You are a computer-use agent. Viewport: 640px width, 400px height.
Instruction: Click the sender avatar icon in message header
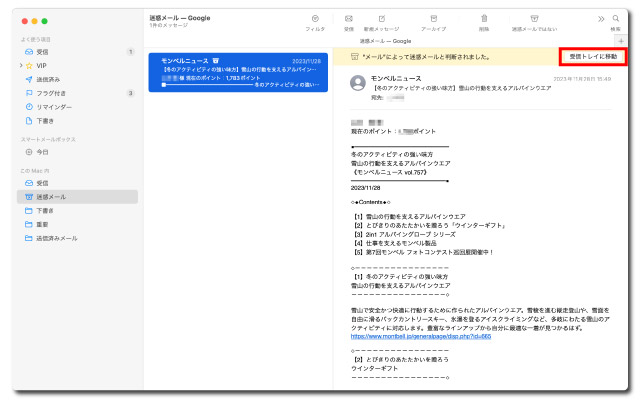tap(358, 83)
